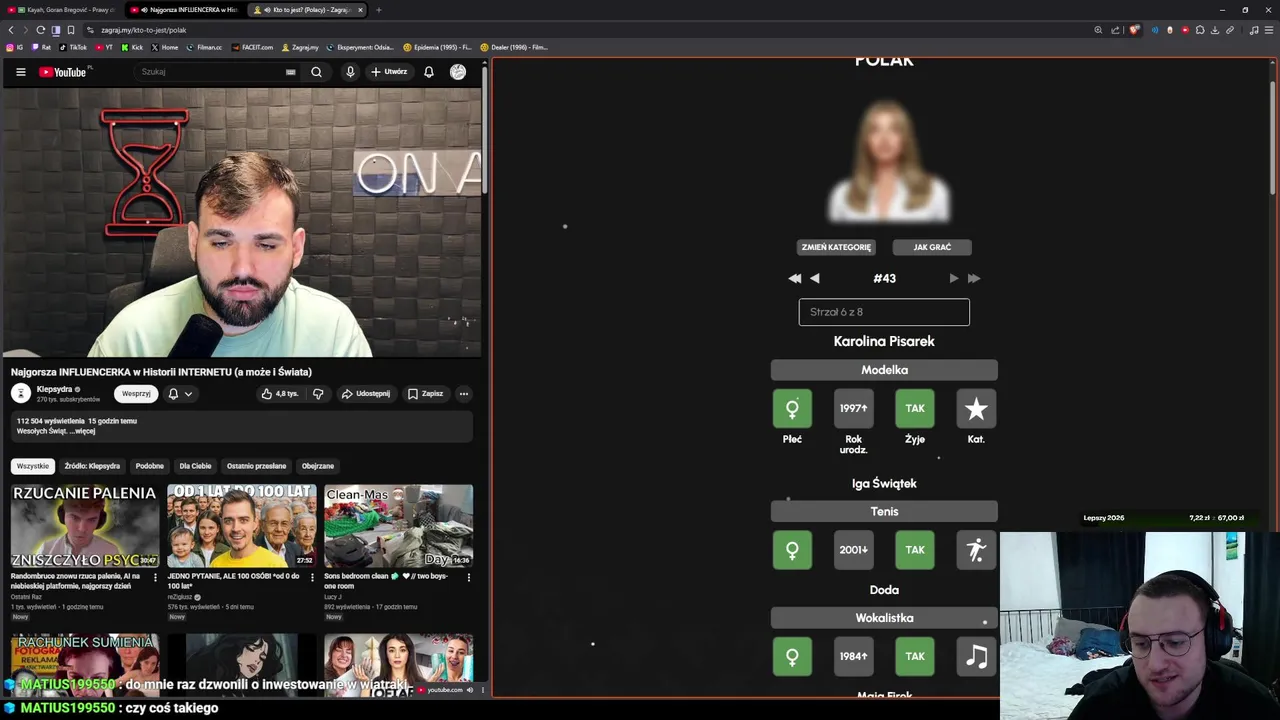Click the JAK GRAĆ button
The image size is (1280, 720).
point(932,247)
